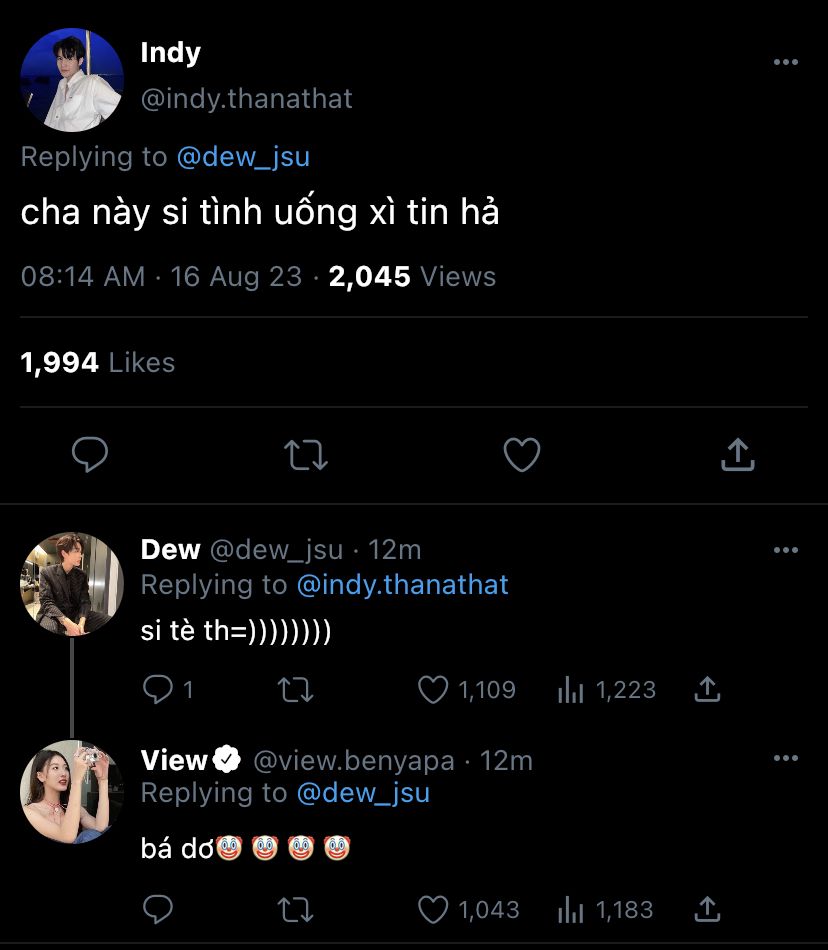
Task: Like Indy's main tweet
Action: tap(521, 456)
